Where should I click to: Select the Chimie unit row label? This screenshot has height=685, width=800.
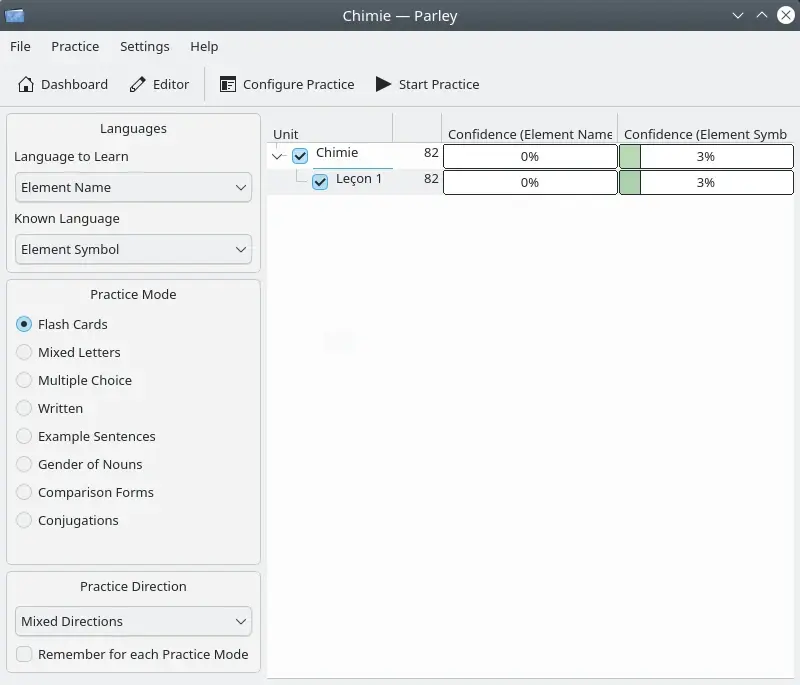coord(337,153)
